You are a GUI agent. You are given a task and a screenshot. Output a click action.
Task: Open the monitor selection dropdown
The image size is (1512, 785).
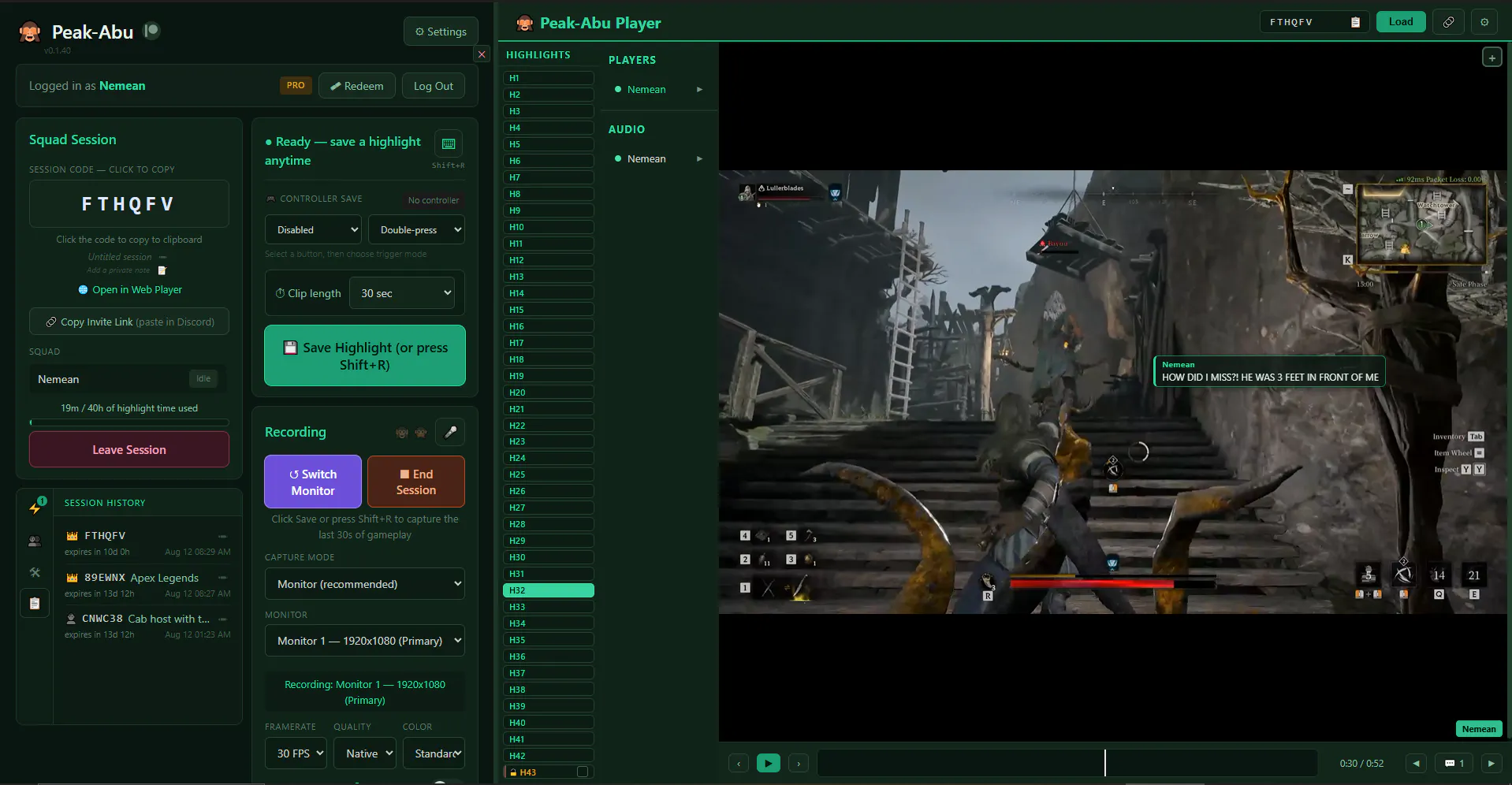tap(365, 641)
